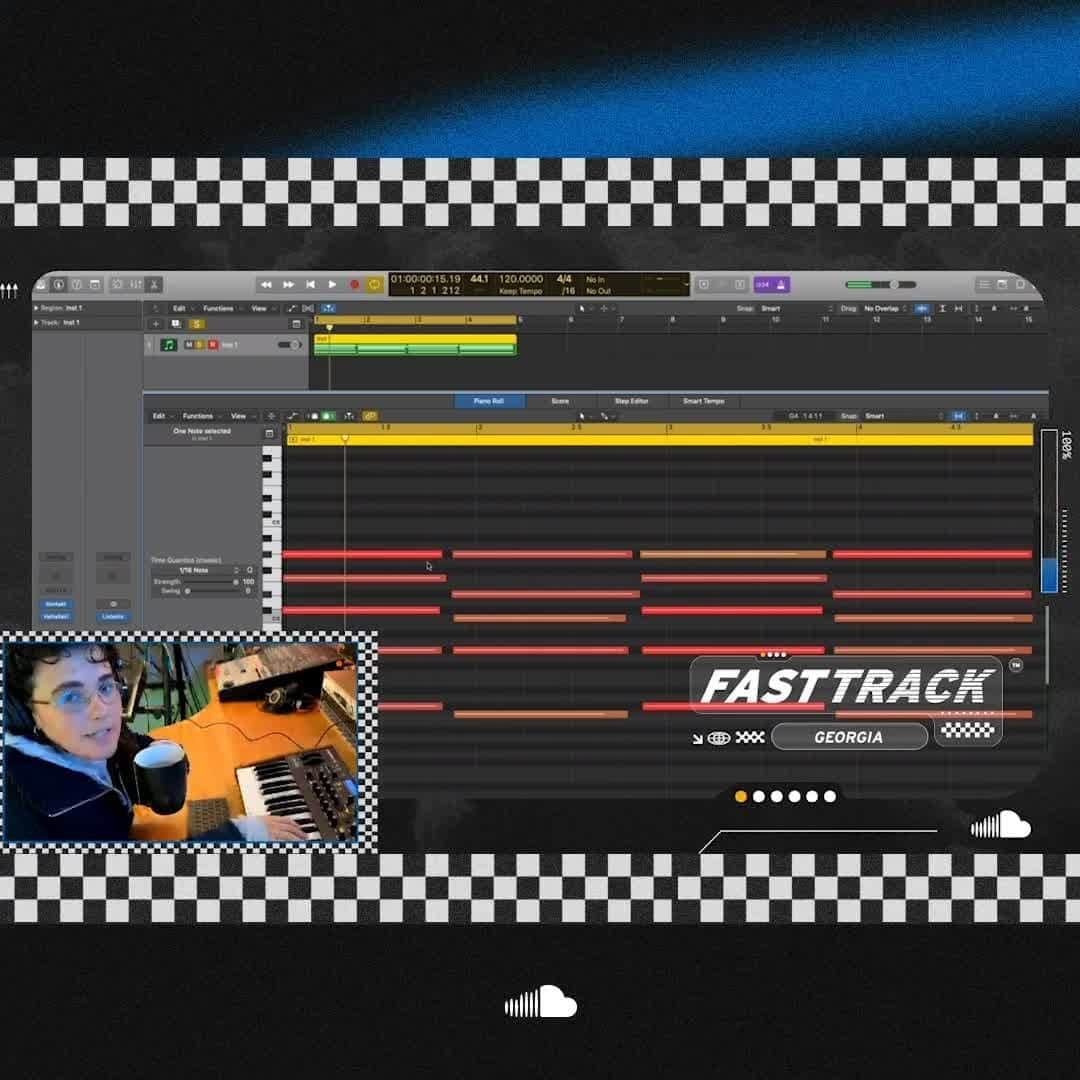Click blue Catch playhead button in tracks area
The height and width of the screenshot is (1080, 1080).
(329, 309)
